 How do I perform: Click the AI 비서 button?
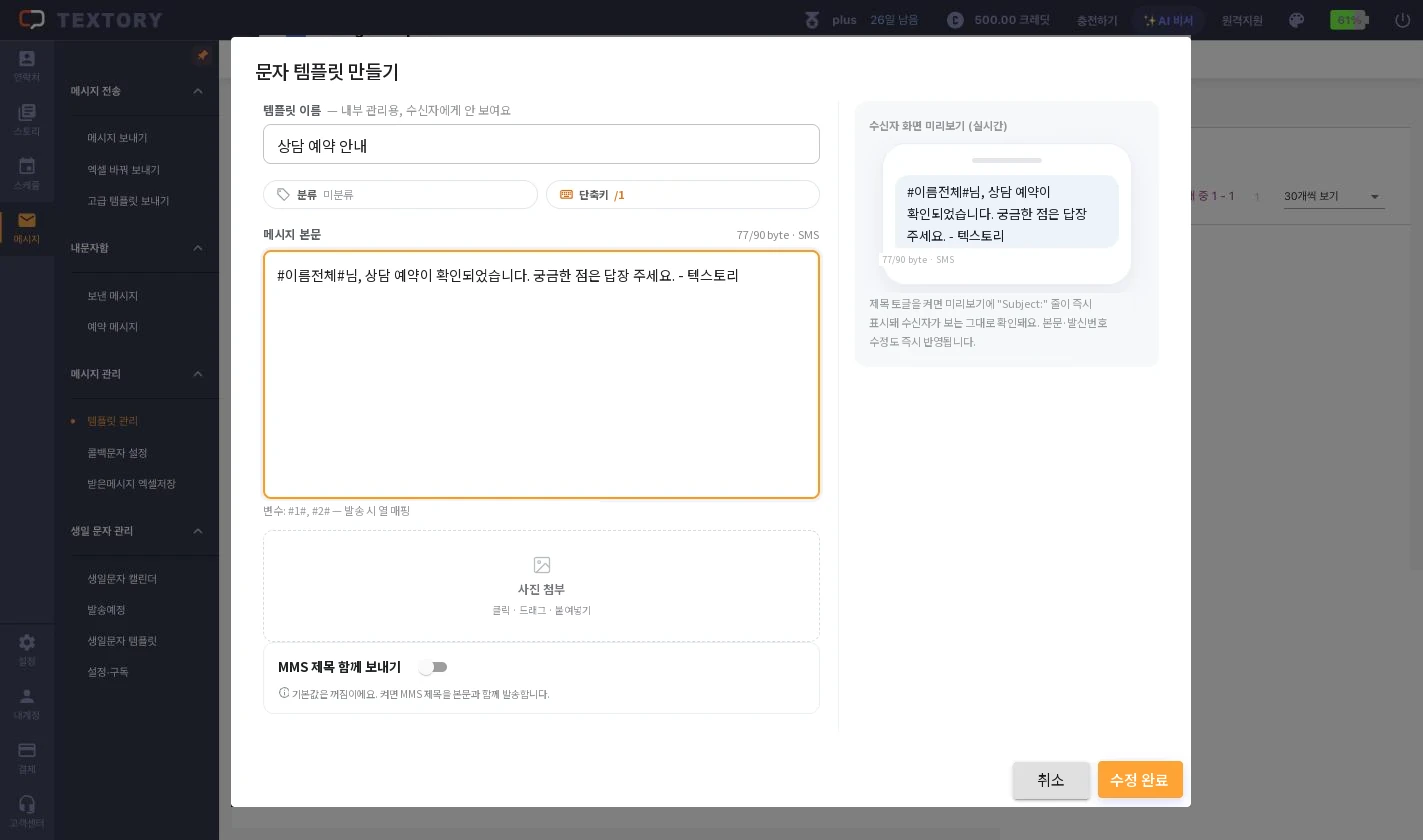(x=1168, y=20)
